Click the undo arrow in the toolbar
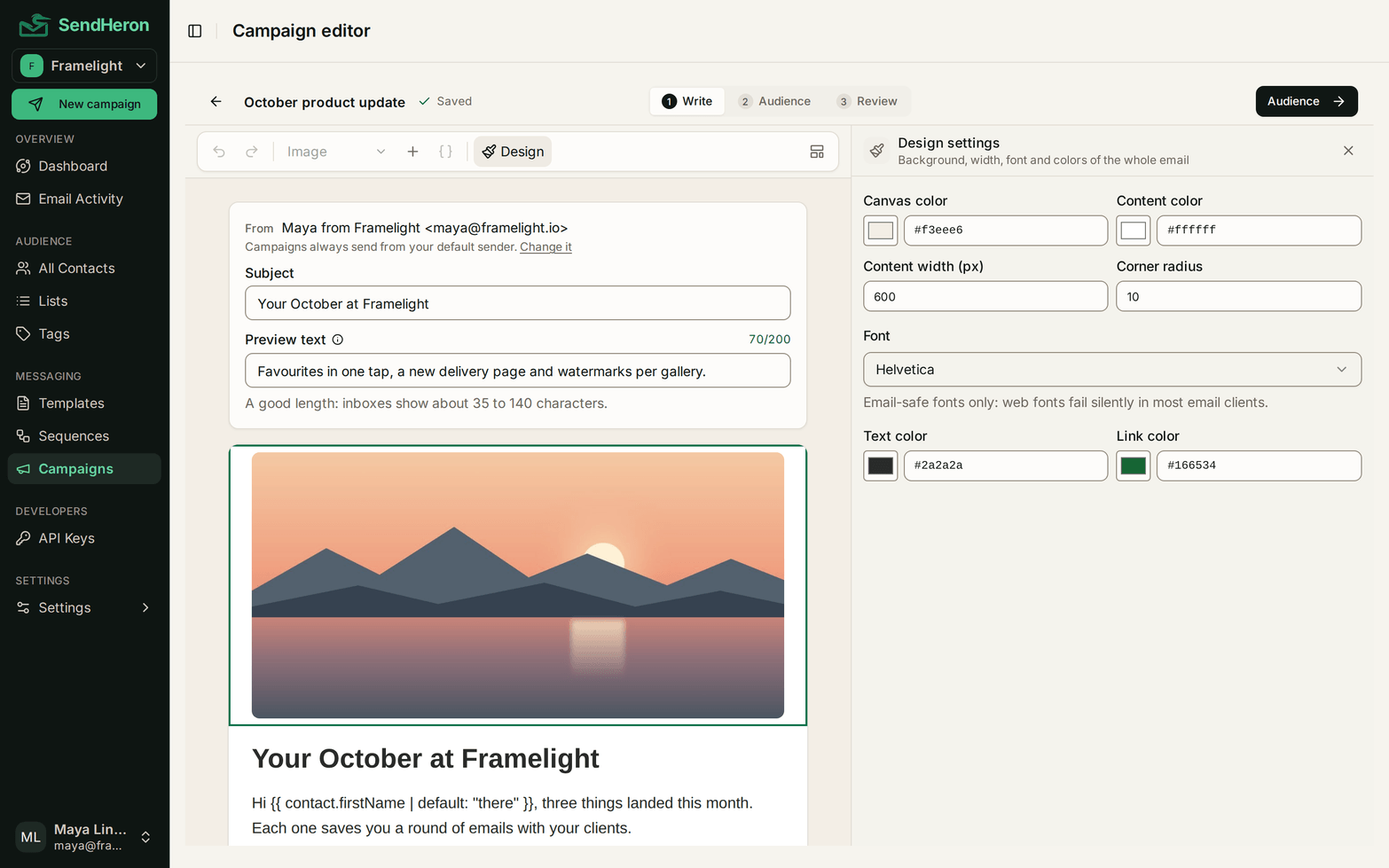The width and height of the screenshot is (1389, 868). point(219,152)
